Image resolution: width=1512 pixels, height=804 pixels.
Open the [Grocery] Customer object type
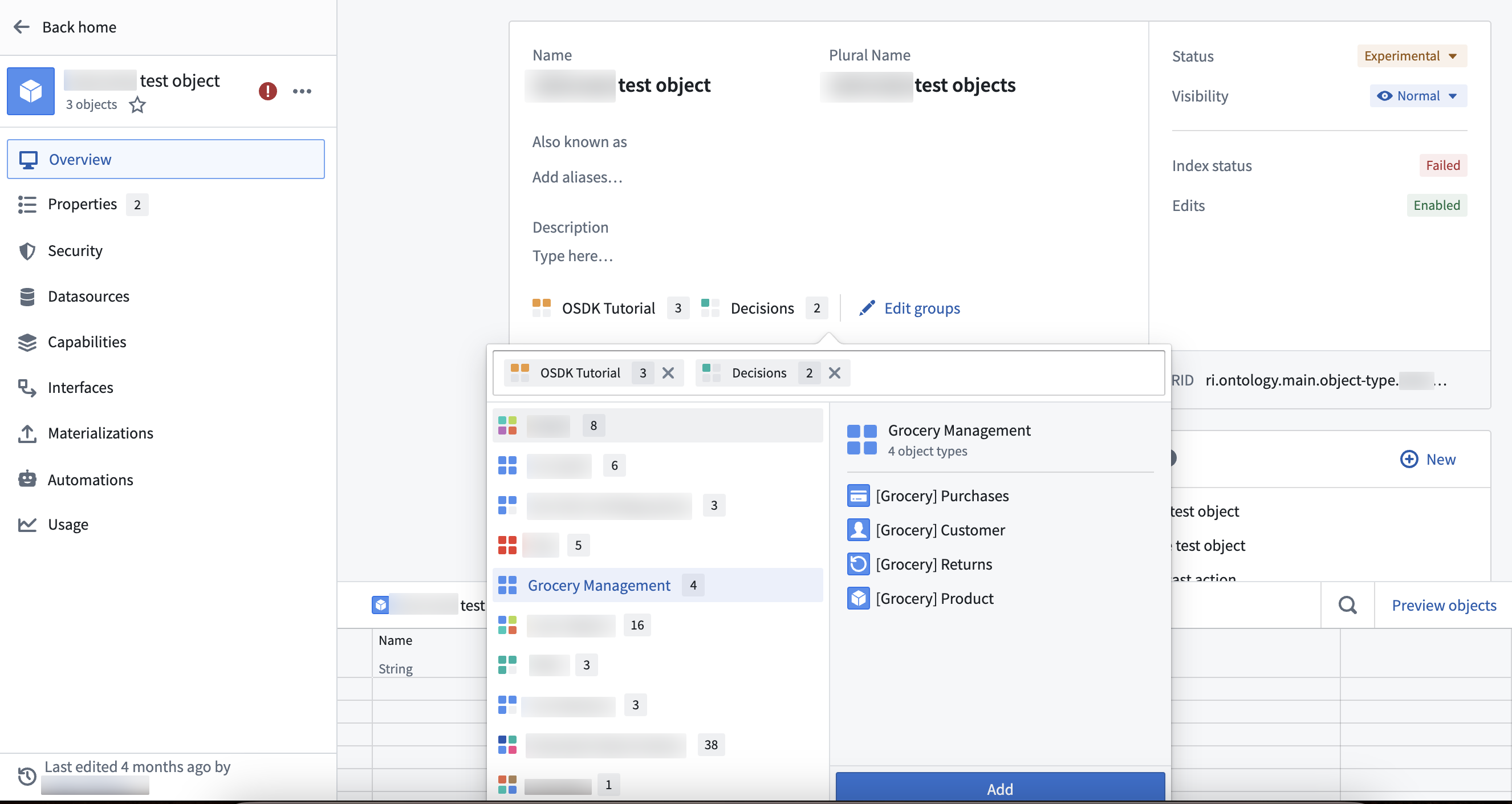[926, 530]
